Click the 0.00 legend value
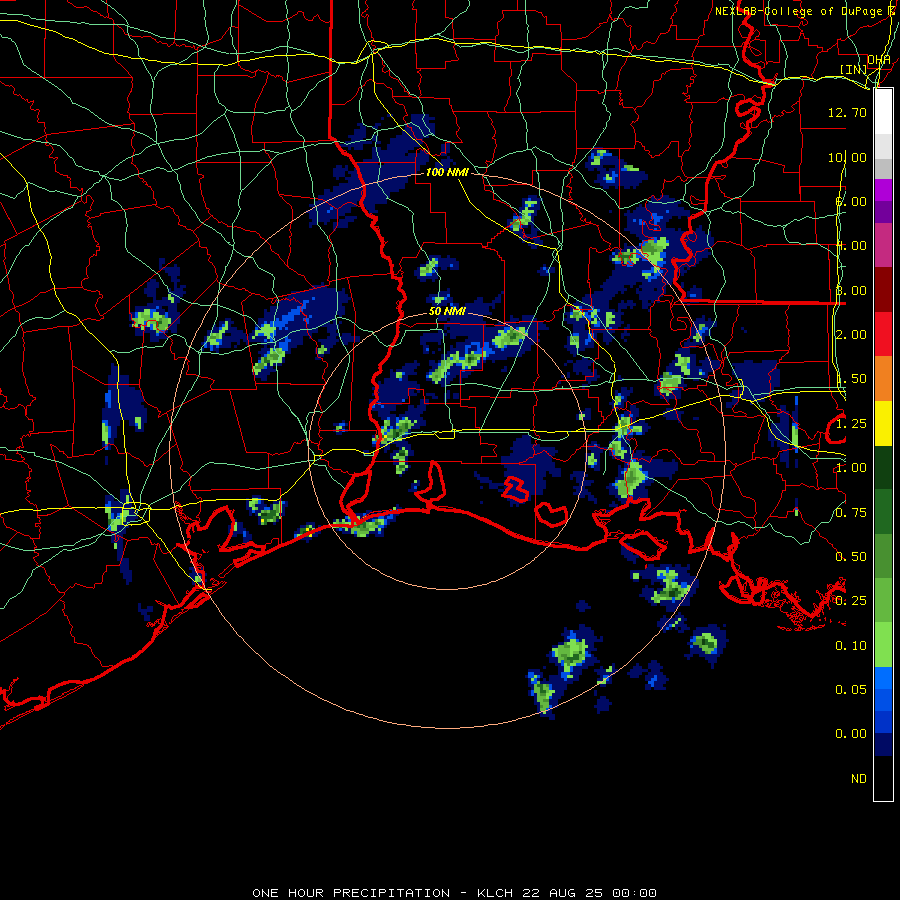900x900 pixels. [851, 734]
